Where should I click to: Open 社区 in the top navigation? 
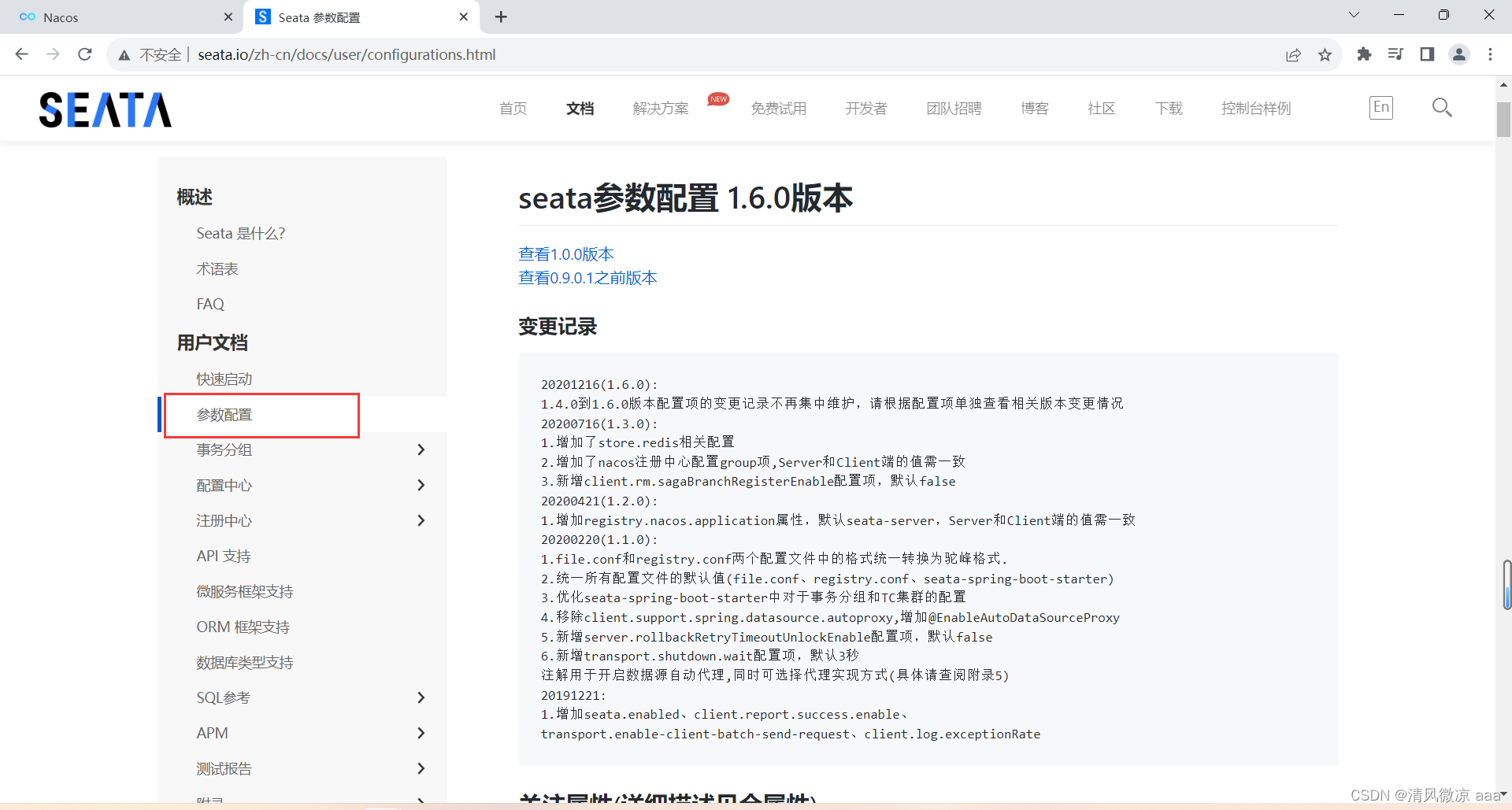click(x=1102, y=109)
